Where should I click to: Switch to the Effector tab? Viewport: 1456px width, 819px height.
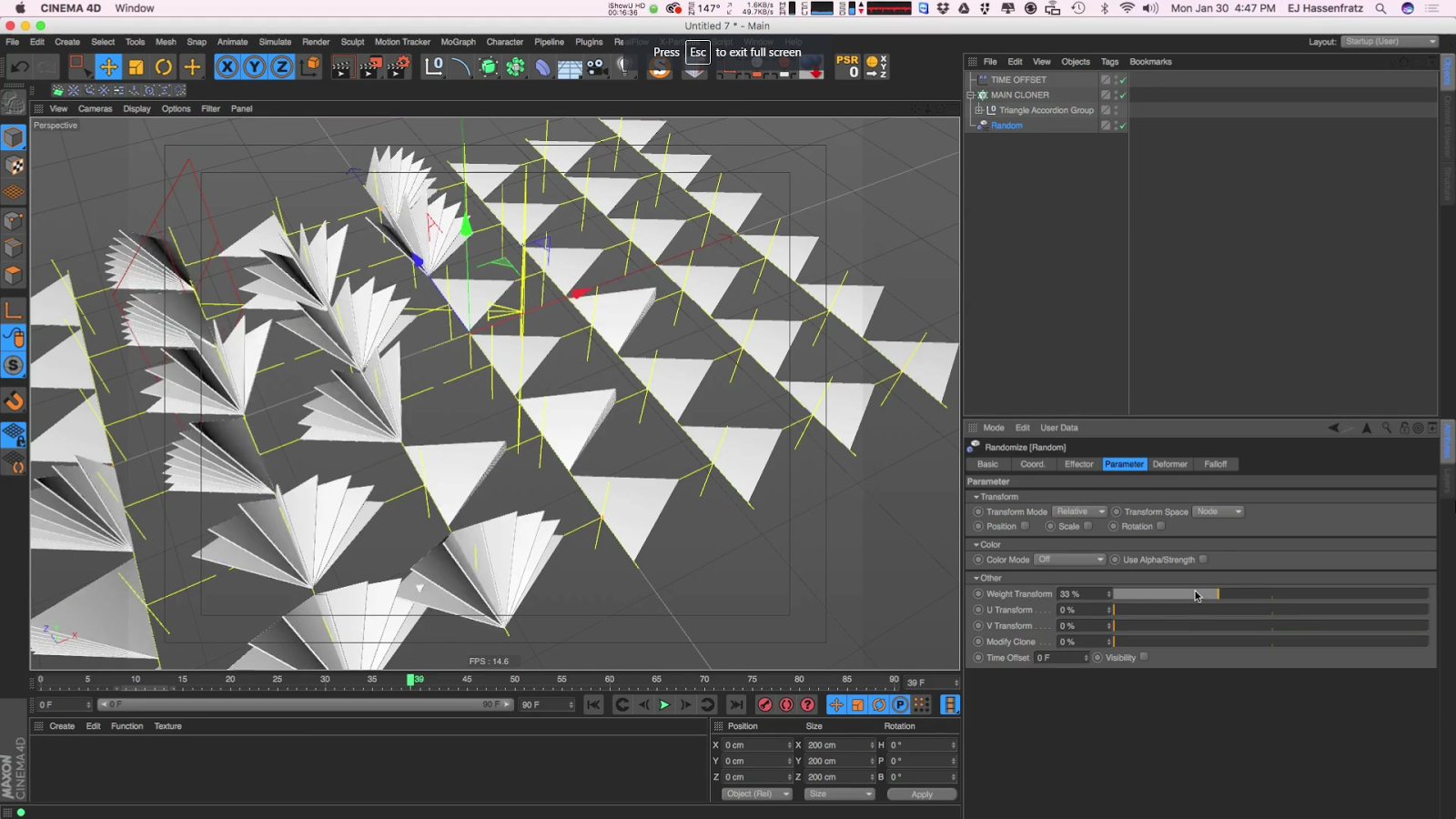(x=1078, y=464)
